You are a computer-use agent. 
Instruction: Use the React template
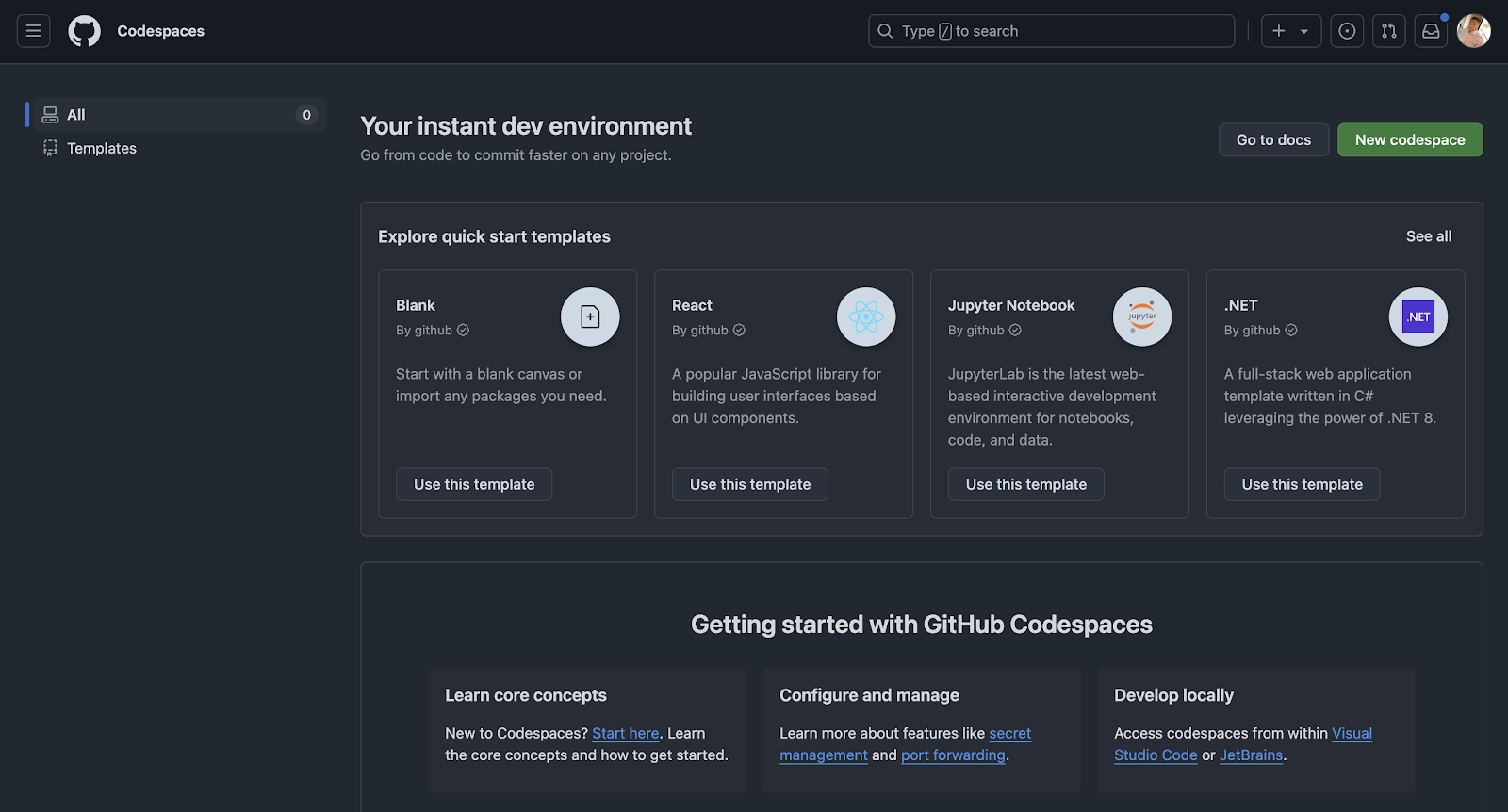point(750,484)
